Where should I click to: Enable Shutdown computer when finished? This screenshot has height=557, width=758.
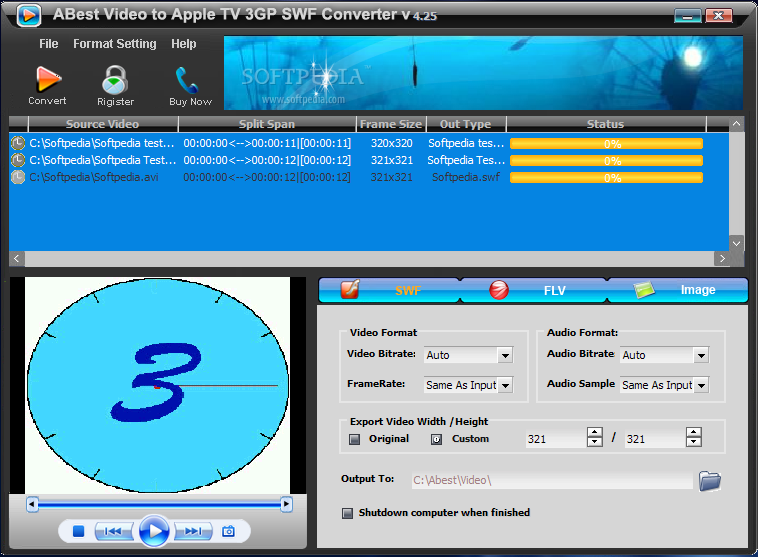point(347,513)
